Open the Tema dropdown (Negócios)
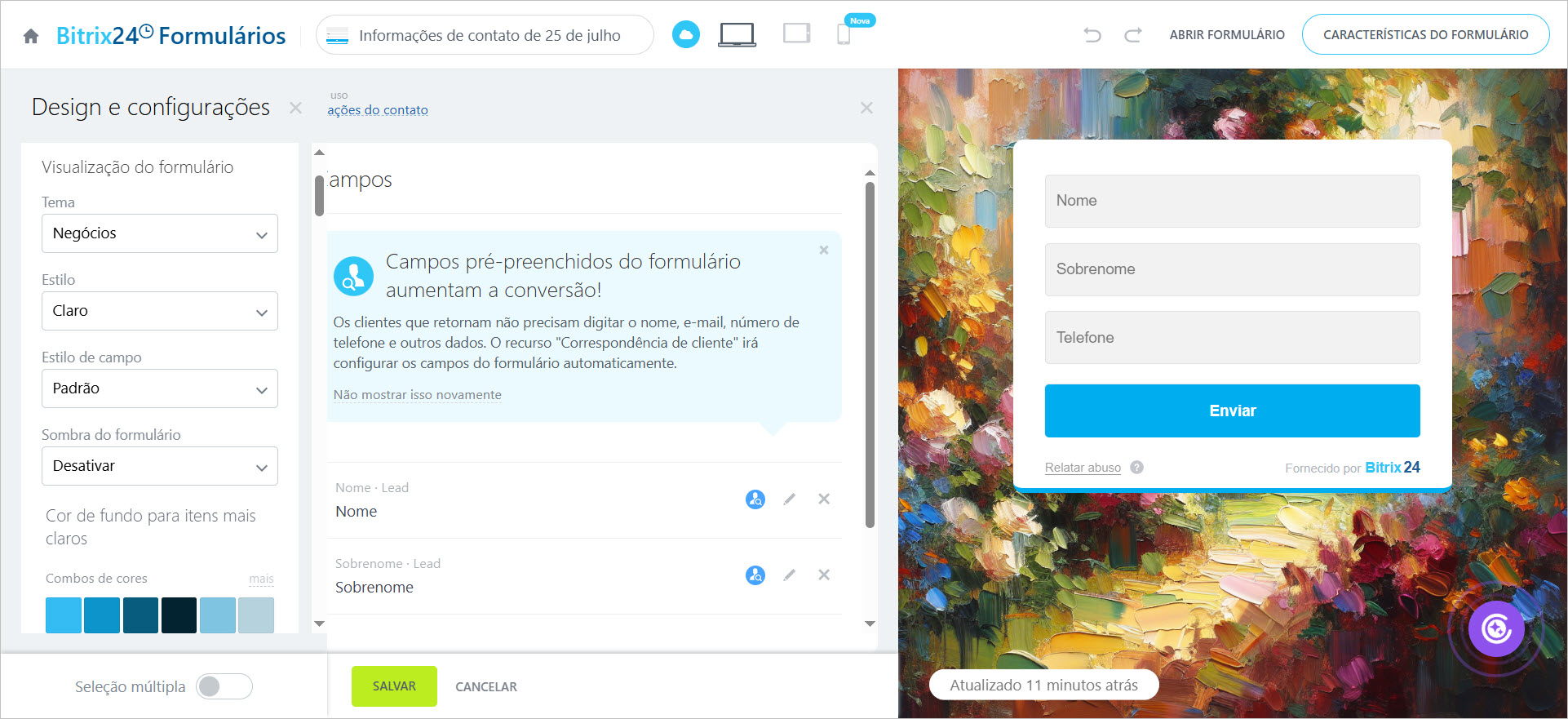 coord(160,233)
